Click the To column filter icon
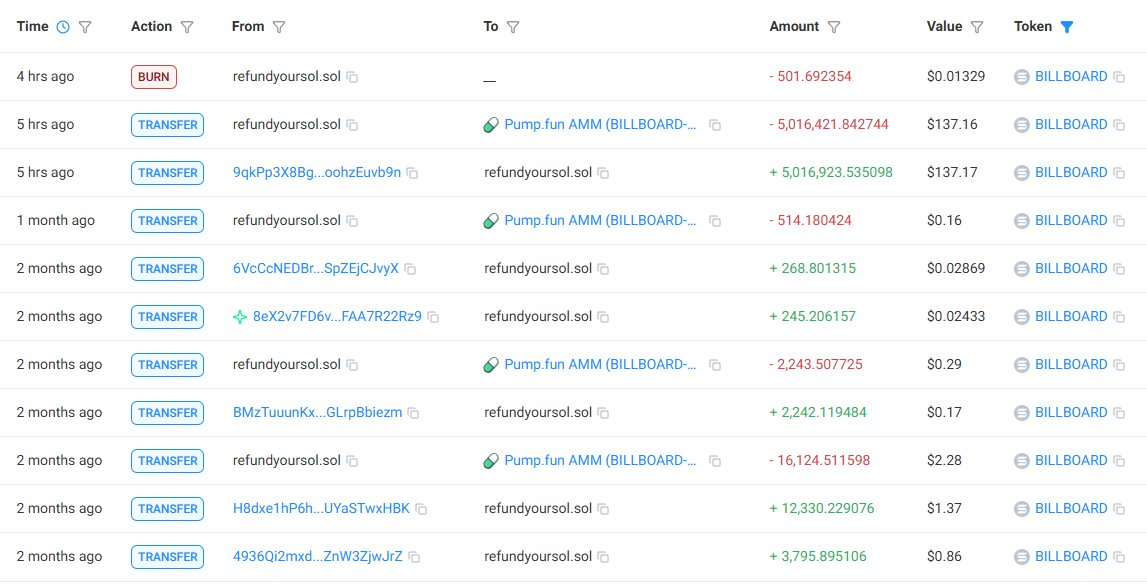The height and width of the screenshot is (584, 1147). tap(512, 27)
